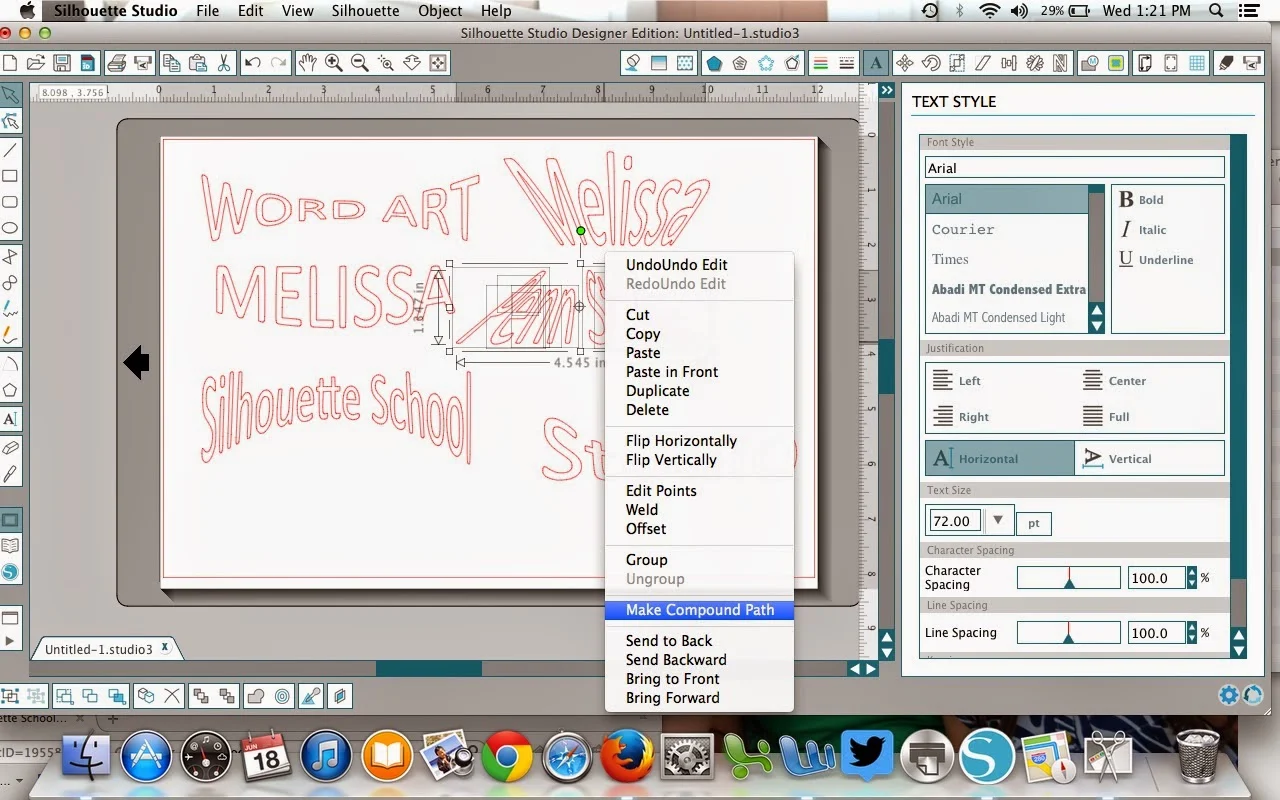Viewport: 1280px width, 800px height.
Task: Open the Rotate panel icon
Action: [931, 63]
